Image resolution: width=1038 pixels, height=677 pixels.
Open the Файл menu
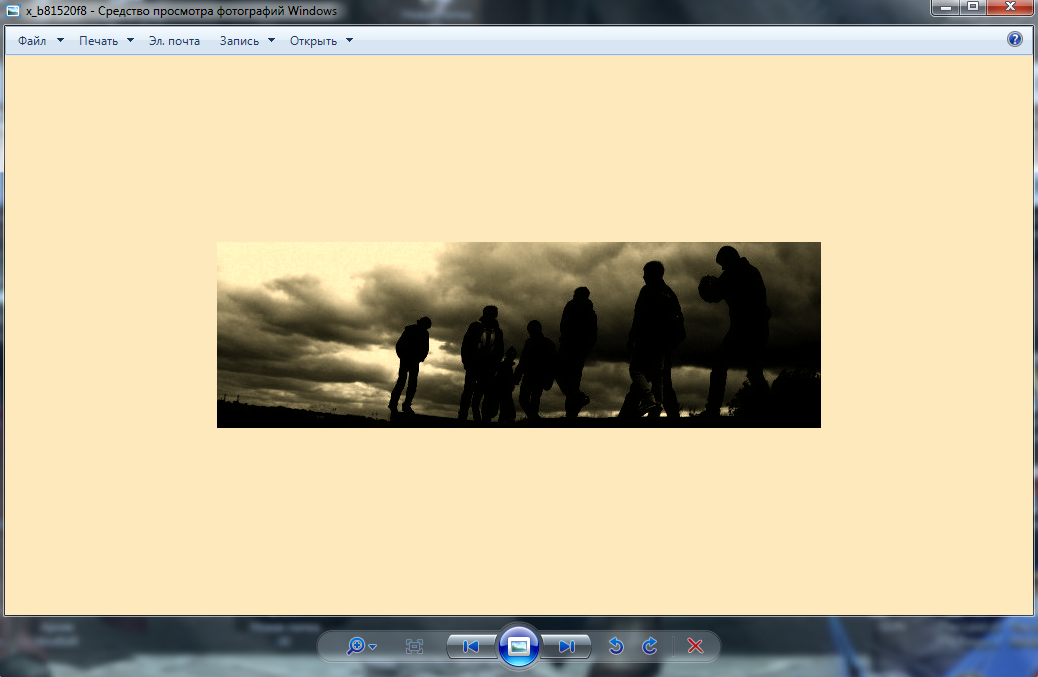[x=32, y=41]
